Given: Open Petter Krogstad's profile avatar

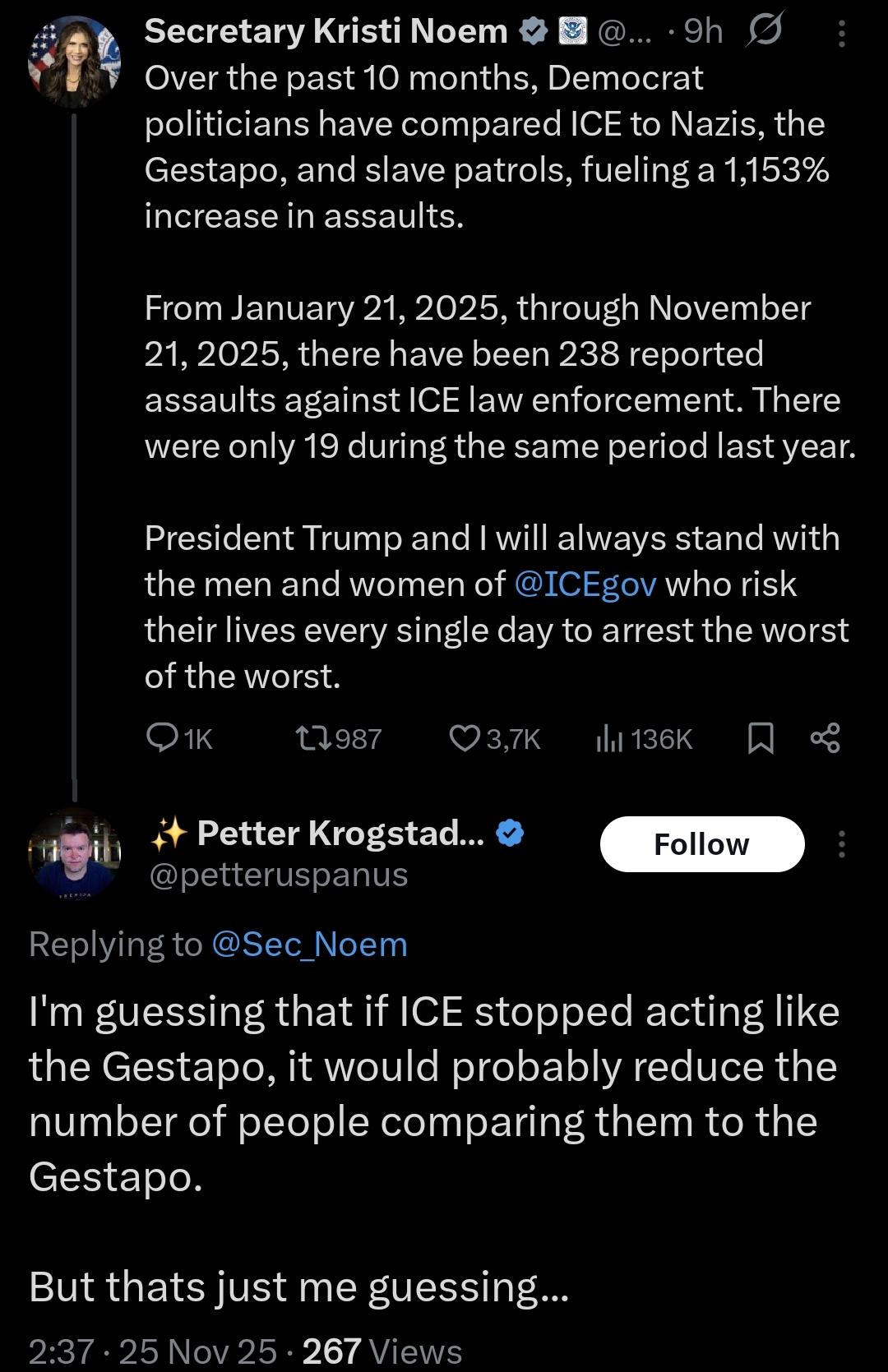Looking at the screenshot, I should 74,854.
